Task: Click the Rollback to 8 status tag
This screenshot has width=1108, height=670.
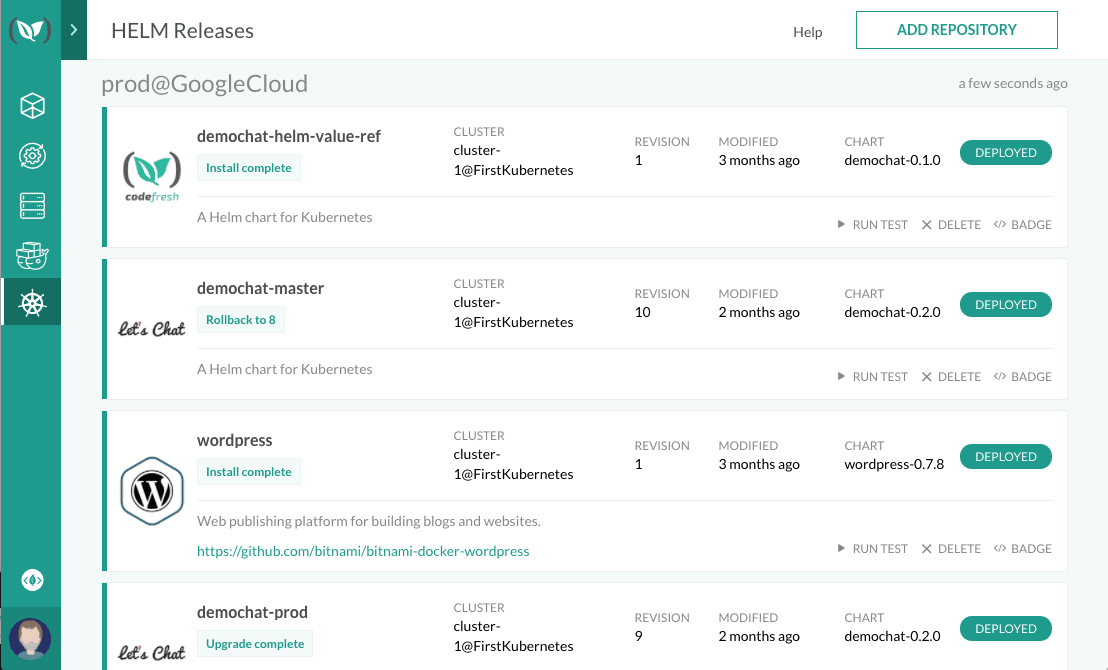Action: click(241, 320)
